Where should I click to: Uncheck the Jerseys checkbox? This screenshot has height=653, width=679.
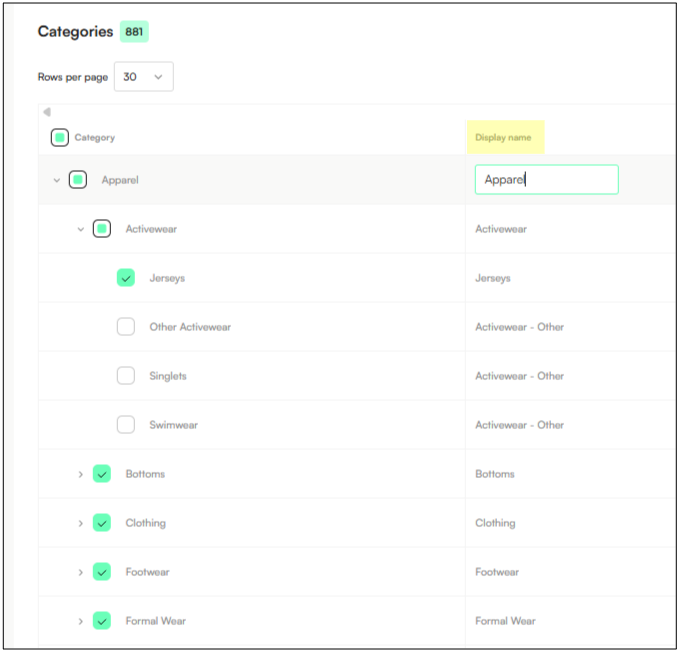pos(126,278)
